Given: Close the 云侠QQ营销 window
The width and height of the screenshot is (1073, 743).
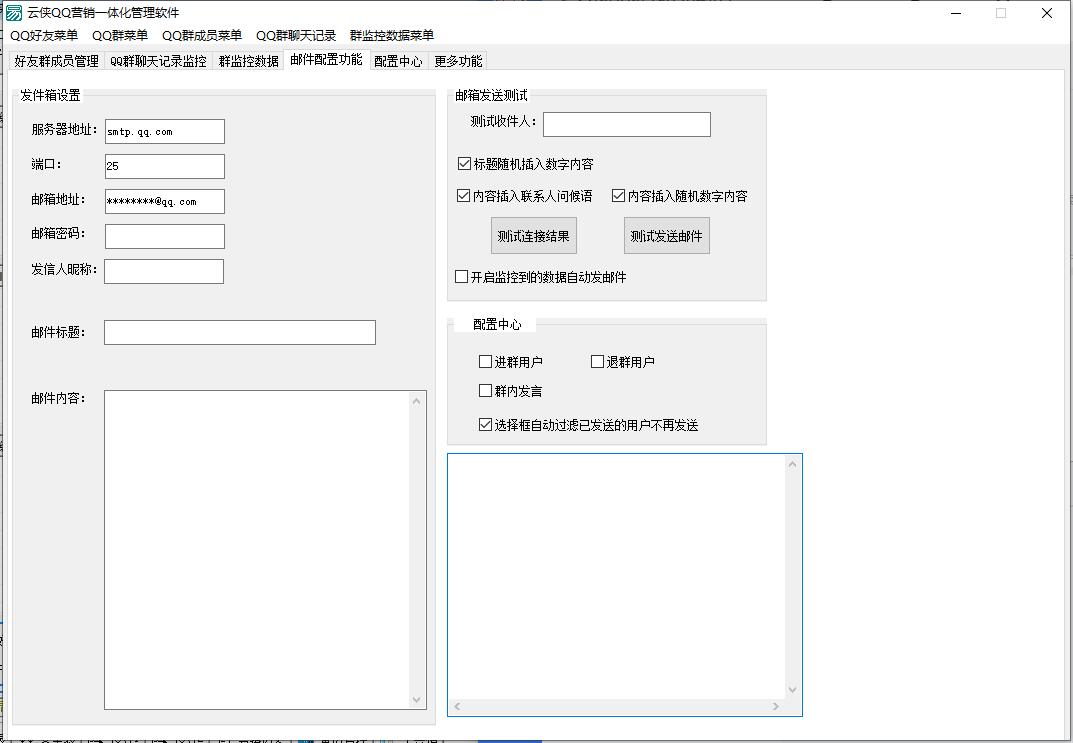Looking at the screenshot, I should click(1046, 13).
